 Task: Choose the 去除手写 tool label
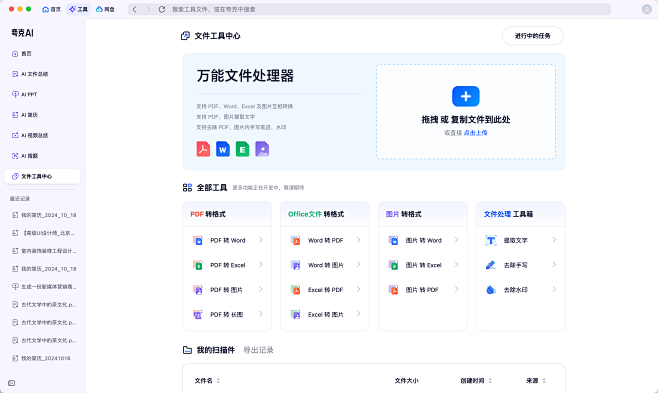point(516,265)
